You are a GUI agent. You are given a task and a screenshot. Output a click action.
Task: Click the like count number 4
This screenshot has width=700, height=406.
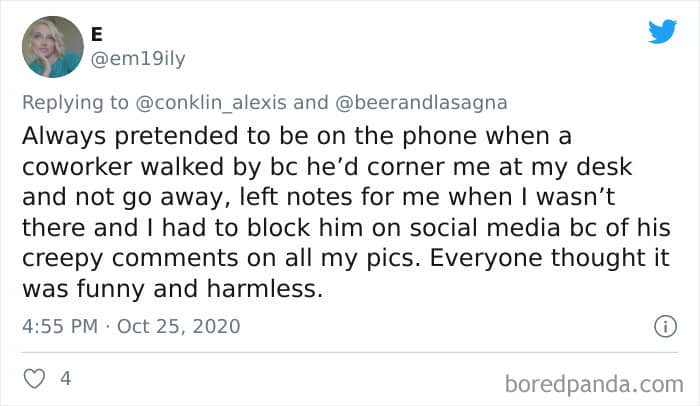66,379
